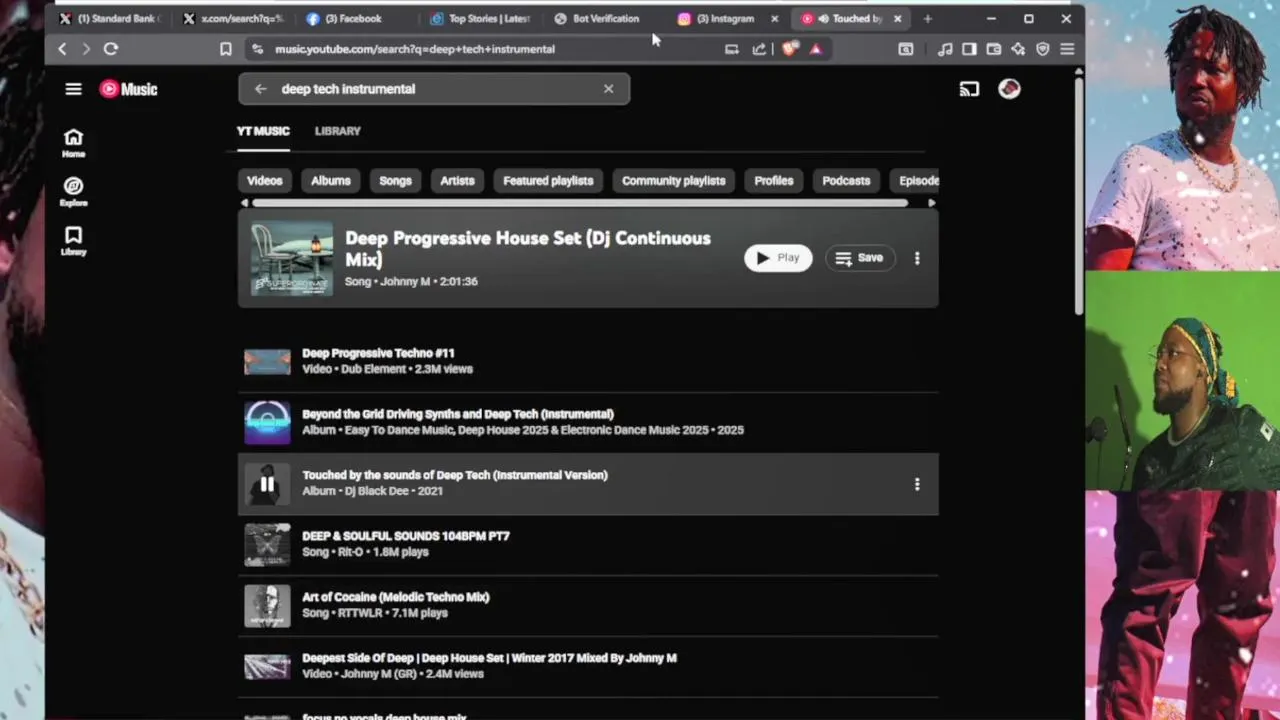Click the site settings icon in address bar
This screenshot has height=720, width=1280.
click(x=258, y=48)
